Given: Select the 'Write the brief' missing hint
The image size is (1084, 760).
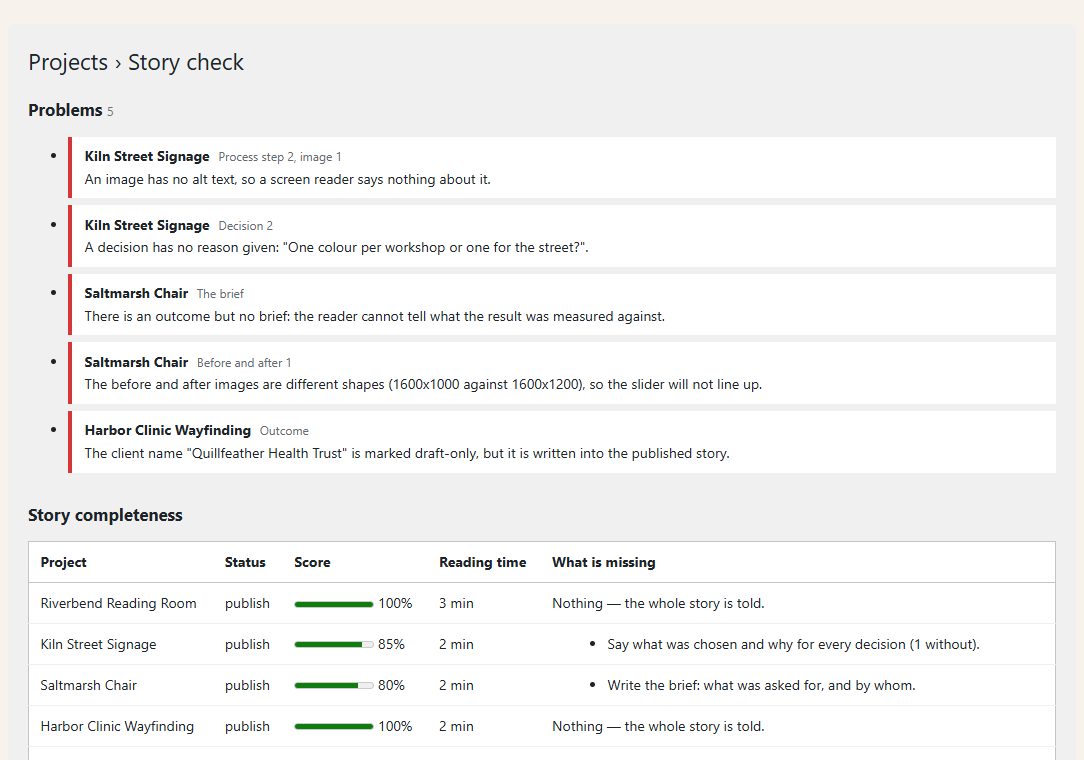Looking at the screenshot, I should click(x=761, y=685).
